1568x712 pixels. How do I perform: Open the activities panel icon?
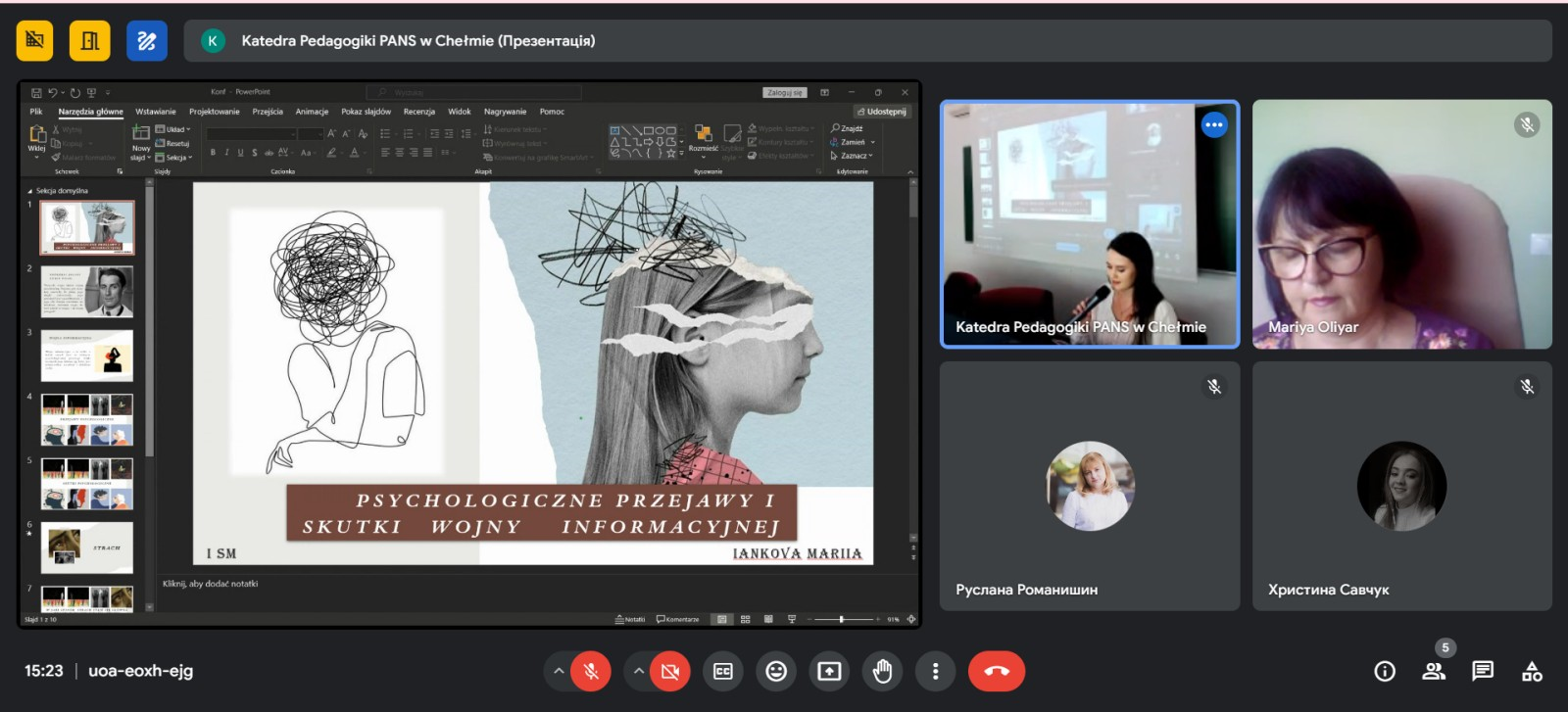(1532, 671)
